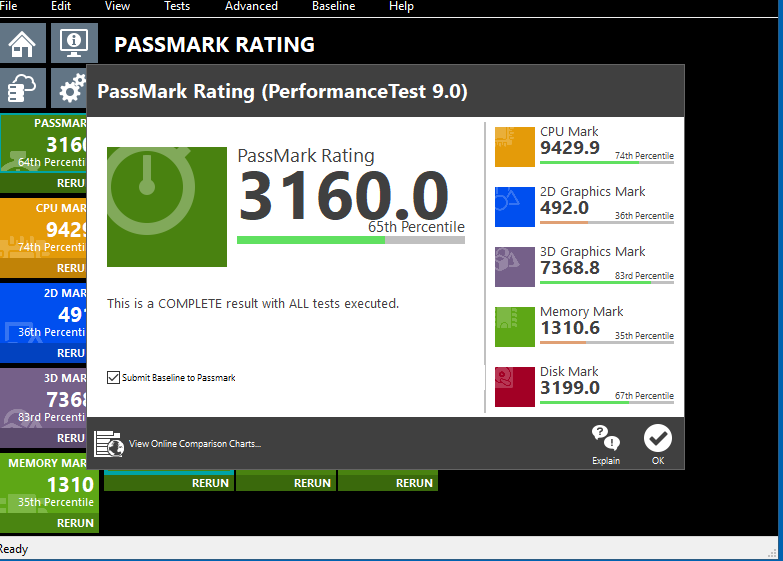Select the red Disk Mark icon

tap(515, 387)
